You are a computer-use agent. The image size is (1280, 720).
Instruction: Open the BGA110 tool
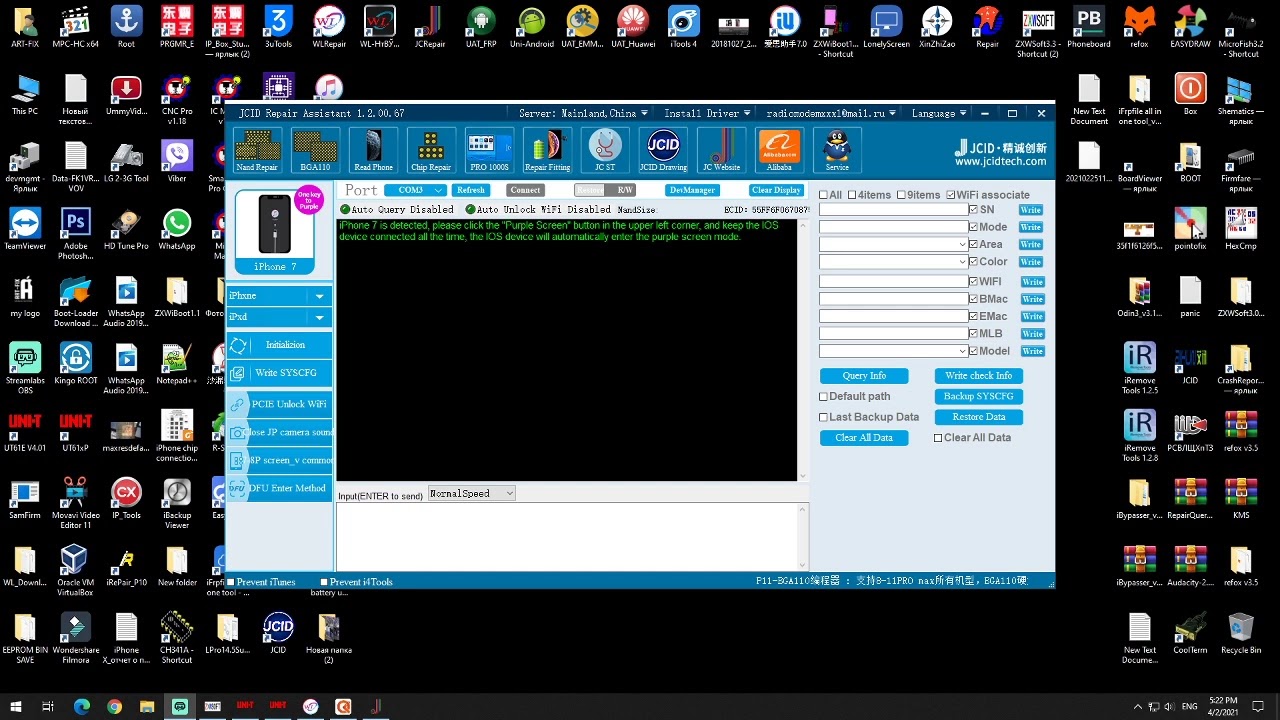pyautogui.click(x=315, y=150)
